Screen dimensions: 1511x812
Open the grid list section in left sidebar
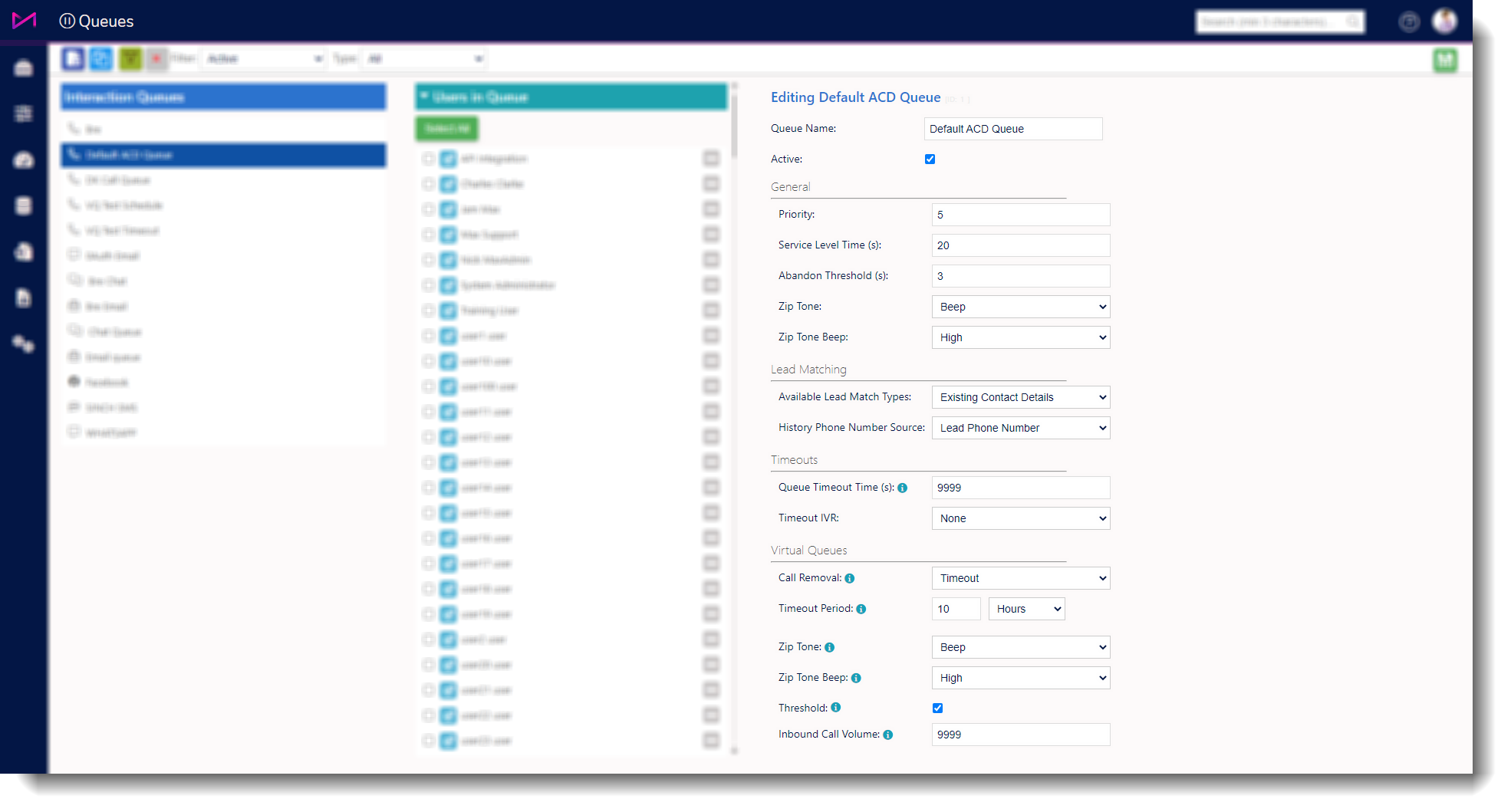pos(24,113)
